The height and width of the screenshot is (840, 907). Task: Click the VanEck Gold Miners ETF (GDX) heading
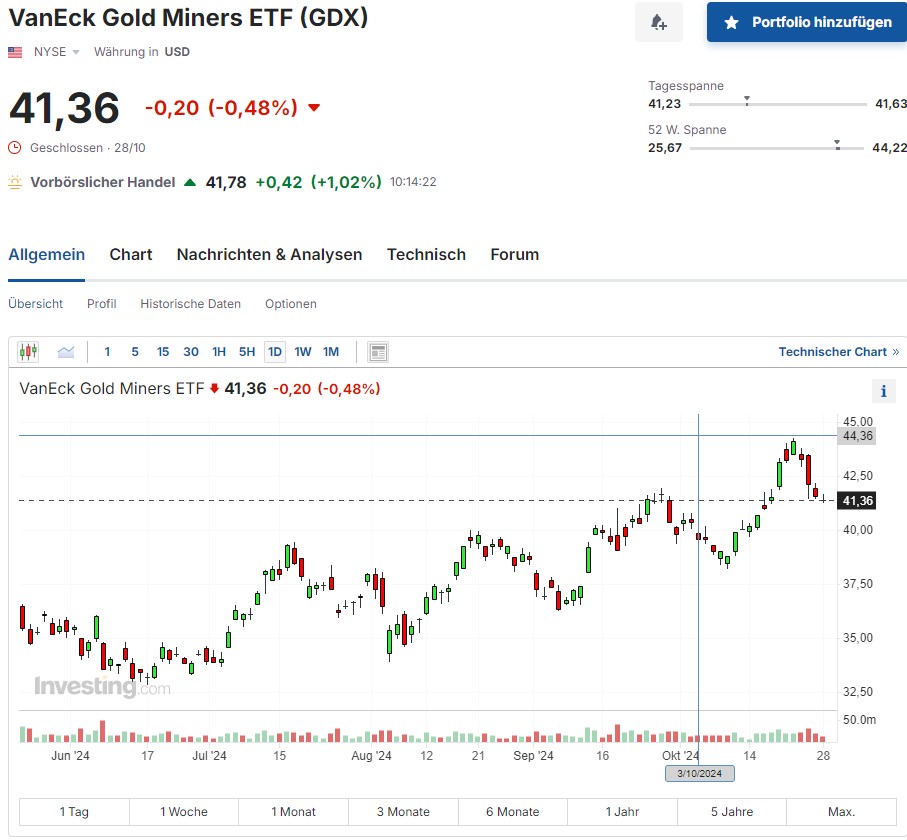(x=189, y=18)
